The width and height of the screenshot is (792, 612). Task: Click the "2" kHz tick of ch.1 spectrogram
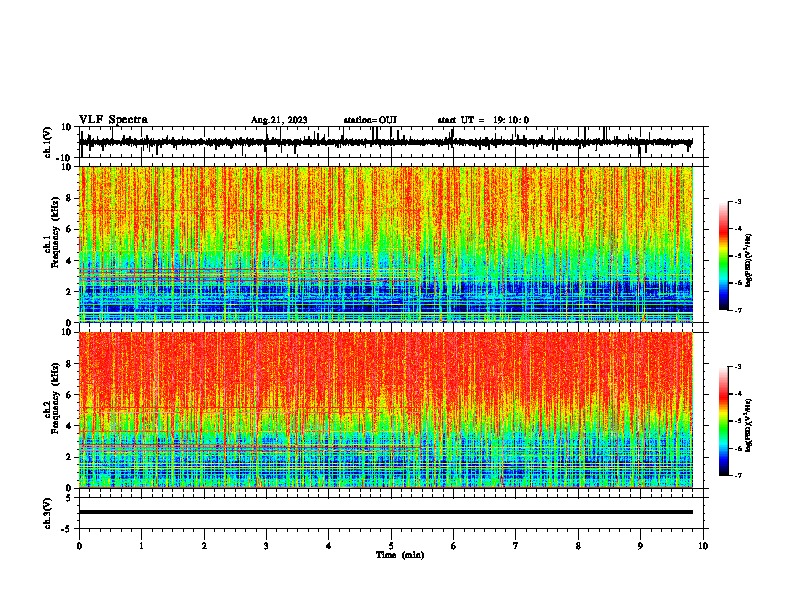click(69, 292)
